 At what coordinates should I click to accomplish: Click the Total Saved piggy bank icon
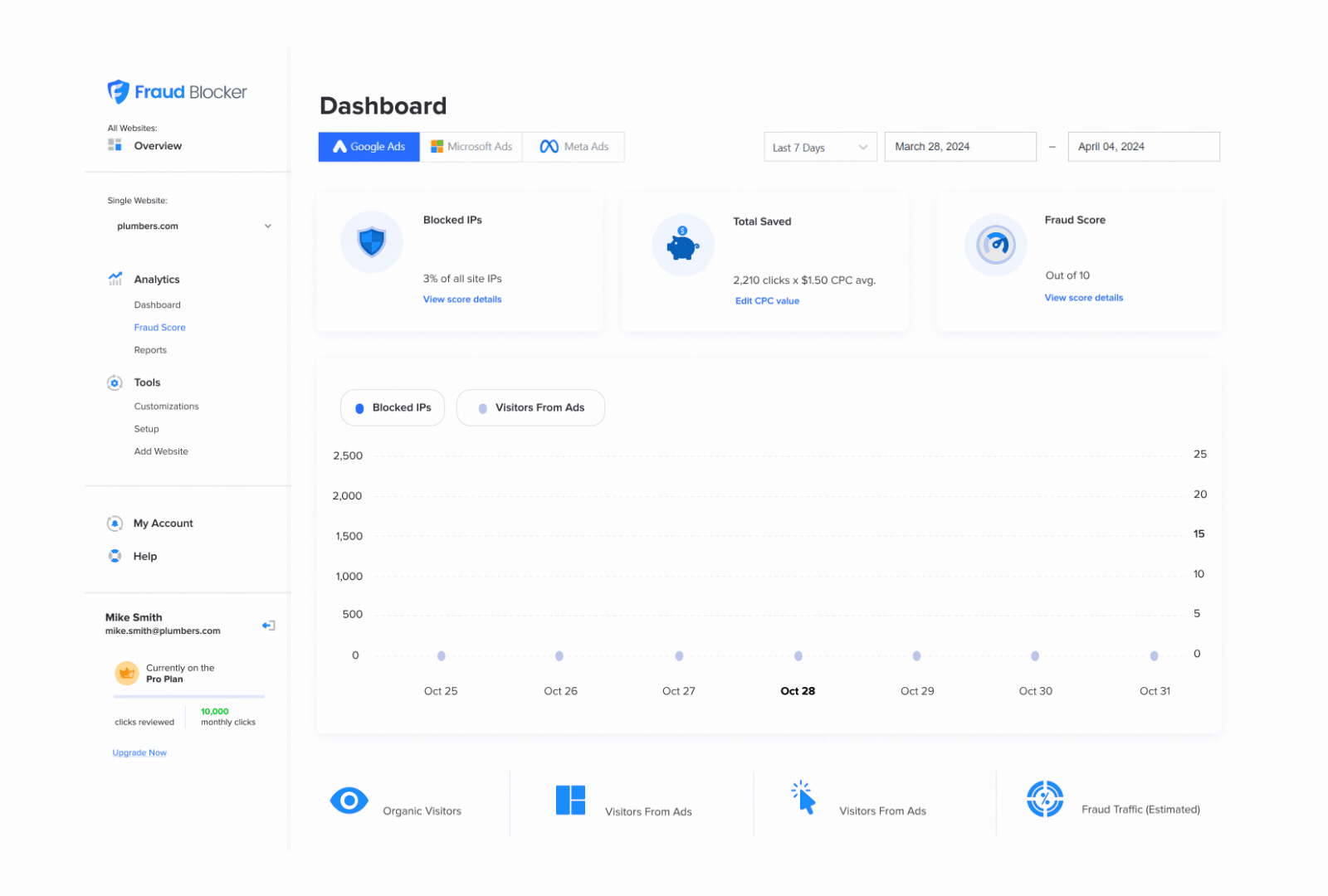(x=682, y=244)
